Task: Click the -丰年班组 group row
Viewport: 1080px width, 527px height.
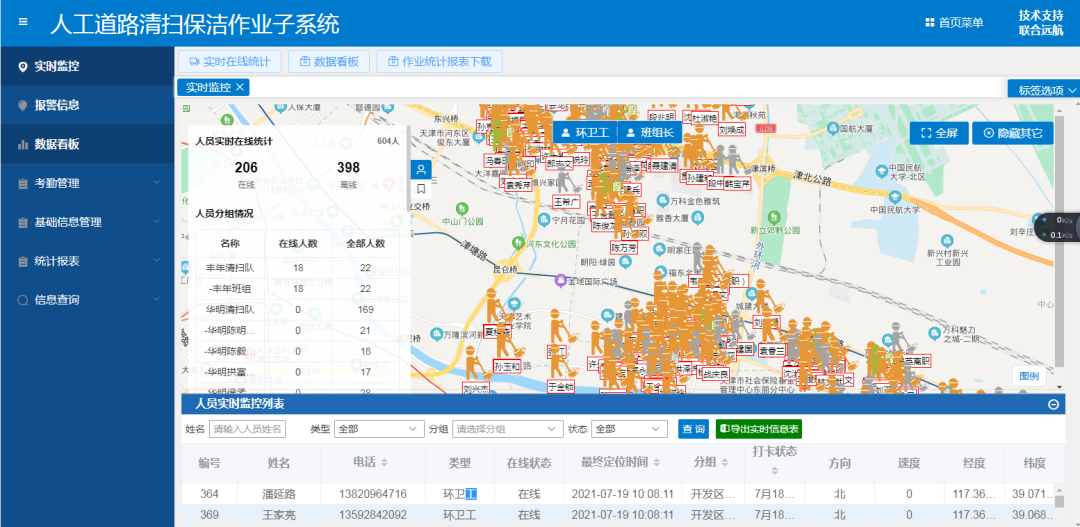Action: click(298, 288)
